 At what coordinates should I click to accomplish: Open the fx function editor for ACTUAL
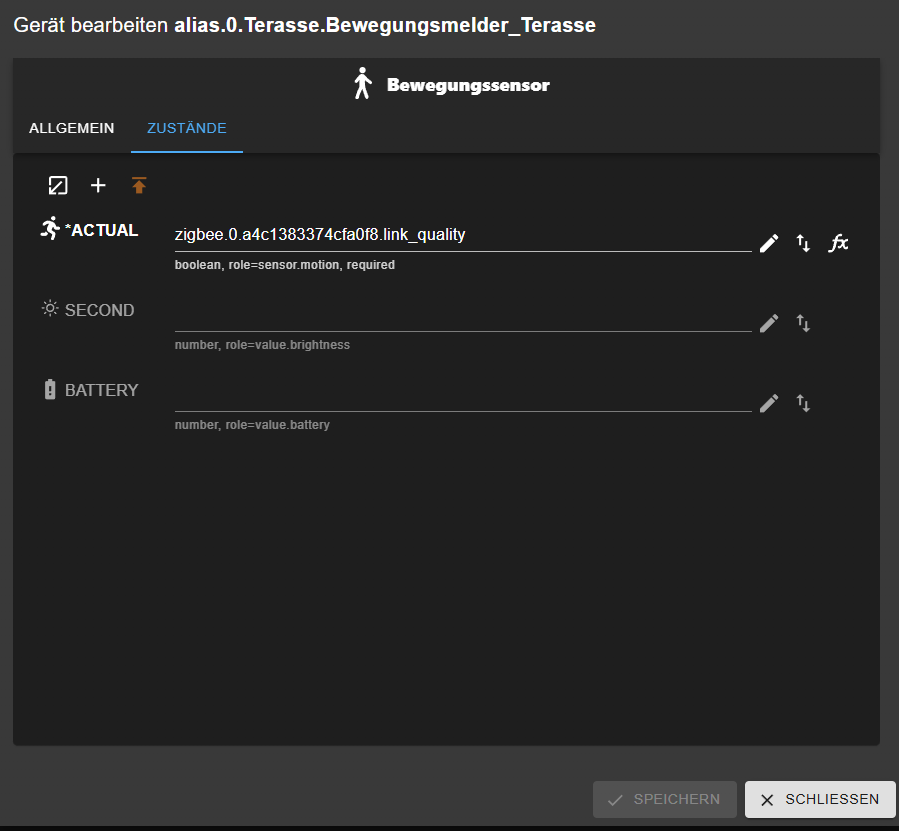click(839, 243)
